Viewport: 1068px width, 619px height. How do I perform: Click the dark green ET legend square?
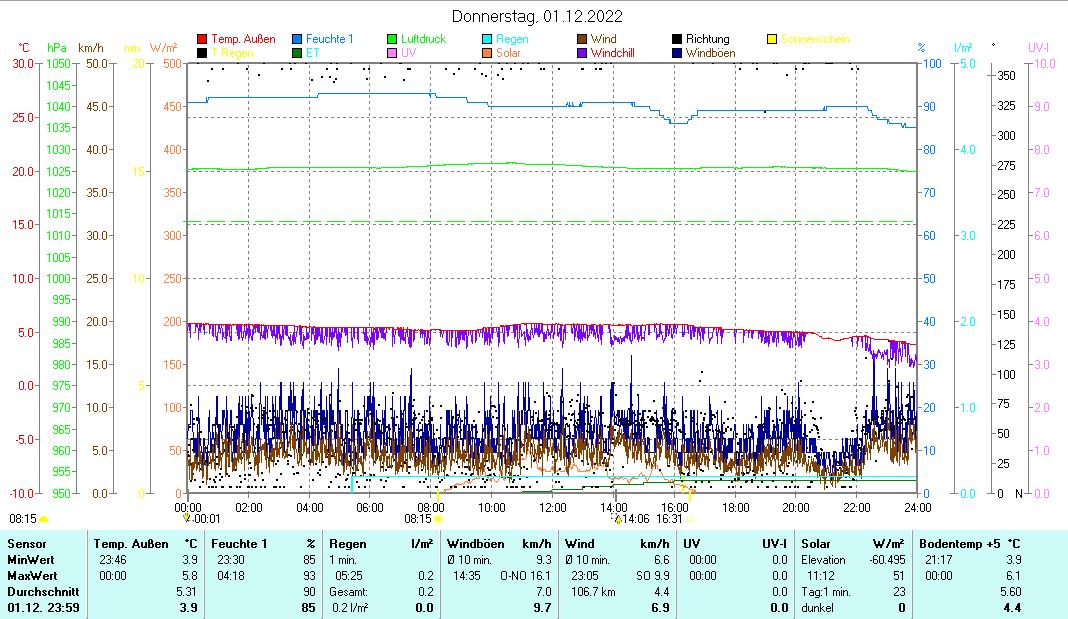(x=297, y=52)
